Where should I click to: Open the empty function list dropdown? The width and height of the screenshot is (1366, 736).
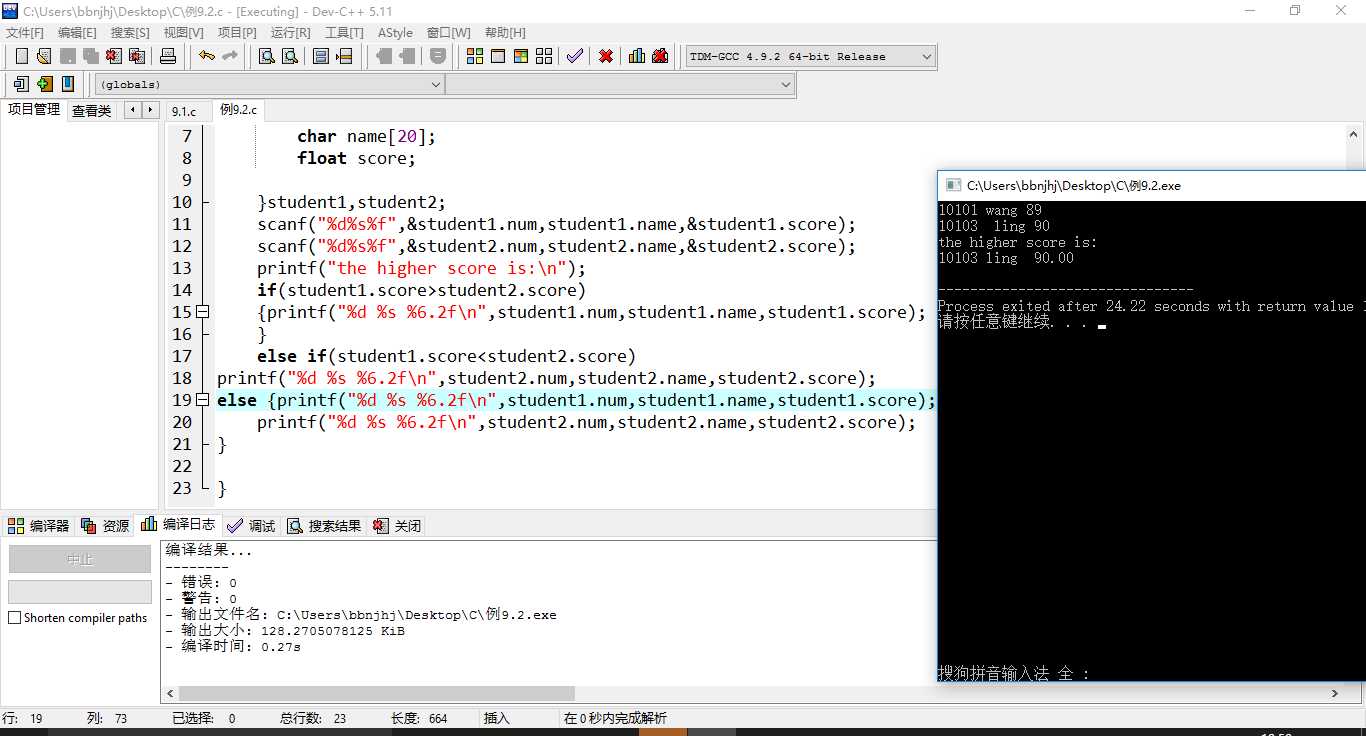[x=620, y=85]
